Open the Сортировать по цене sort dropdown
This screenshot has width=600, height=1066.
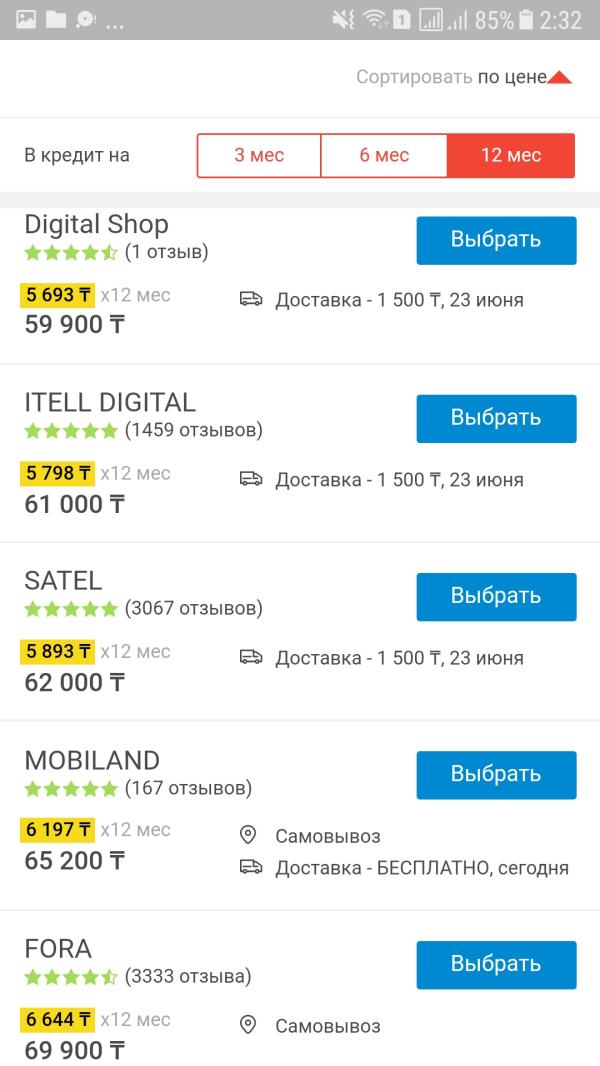pos(464,78)
